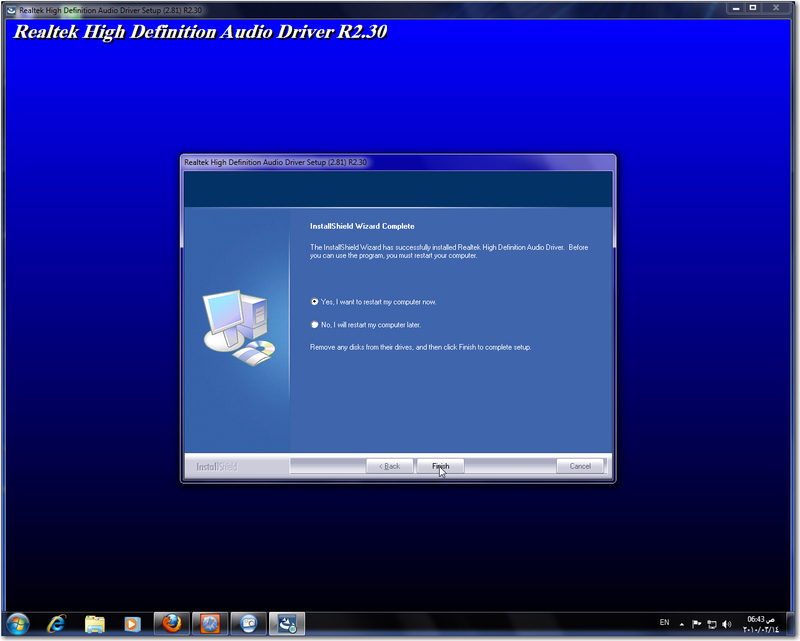Close the Realtek setup background window

click(x=777, y=8)
